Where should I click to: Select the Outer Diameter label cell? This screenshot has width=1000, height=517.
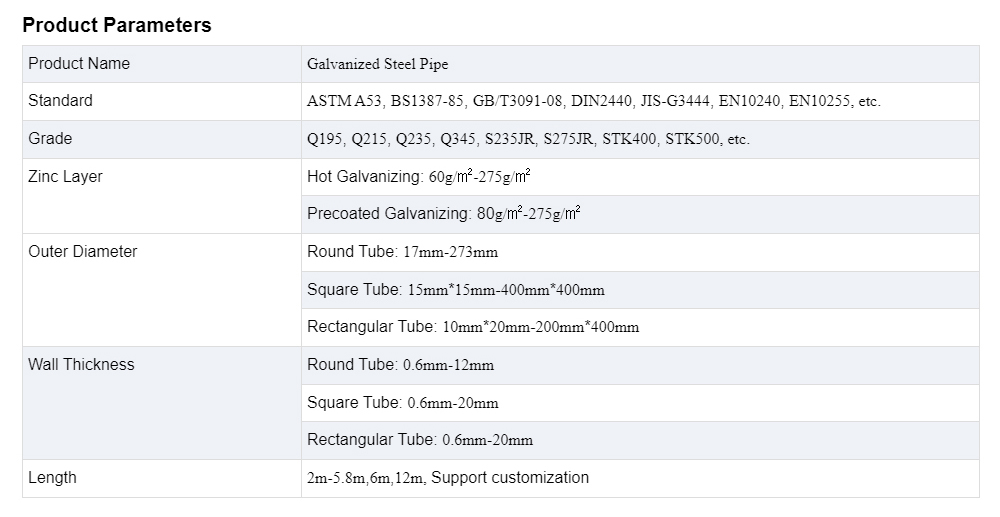click(83, 252)
